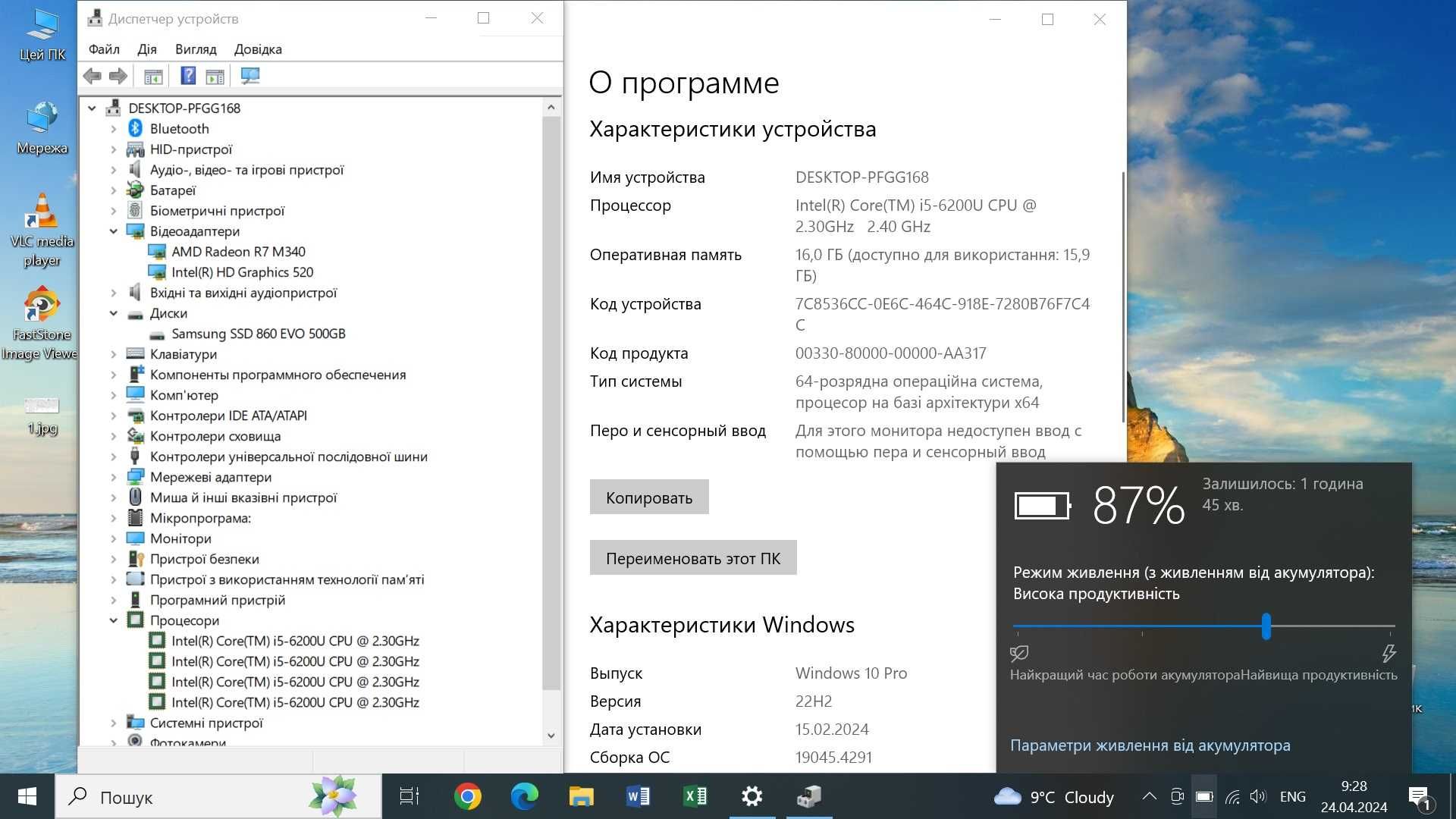The width and height of the screenshot is (1456, 819).
Task: Collapse the Відеоадаптери category
Action: pyautogui.click(x=114, y=231)
